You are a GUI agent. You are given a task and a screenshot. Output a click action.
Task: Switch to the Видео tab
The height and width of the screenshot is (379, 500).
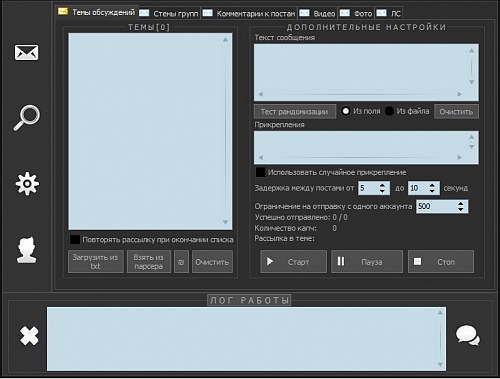[317, 13]
